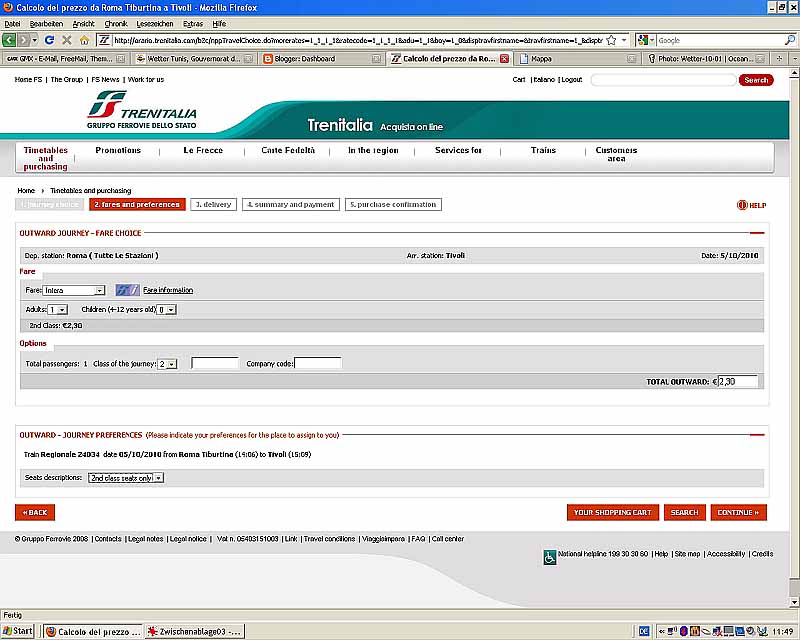Click the system tray clock 11:49
The image size is (800, 640).
tap(783, 631)
